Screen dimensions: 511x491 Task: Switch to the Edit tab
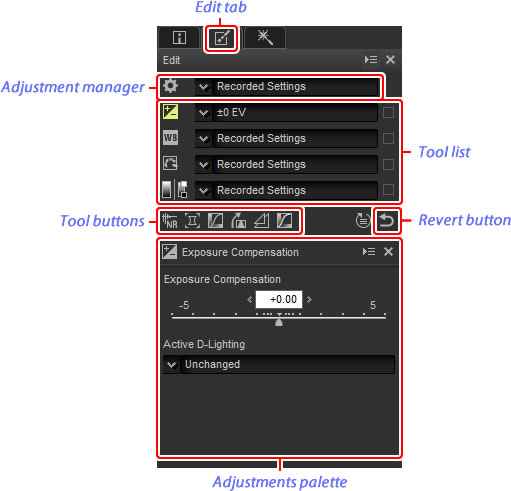(x=221, y=39)
